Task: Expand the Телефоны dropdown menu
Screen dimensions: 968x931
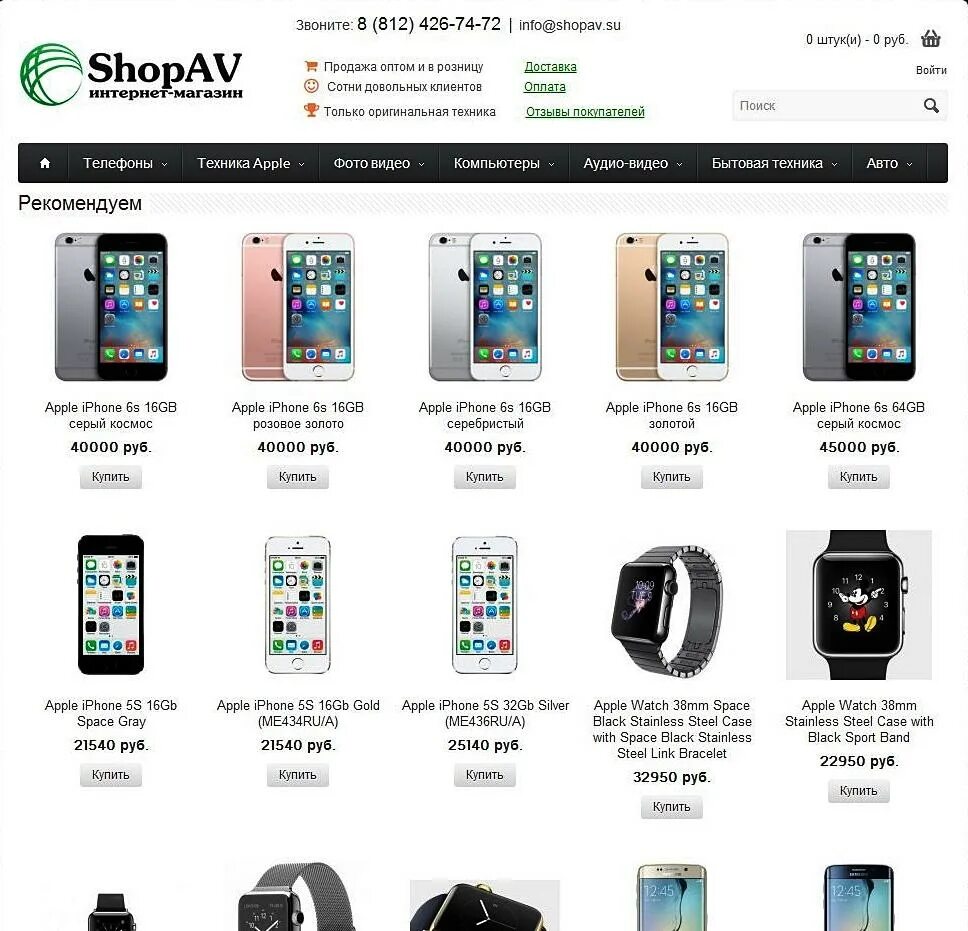Action: pos(125,163)
